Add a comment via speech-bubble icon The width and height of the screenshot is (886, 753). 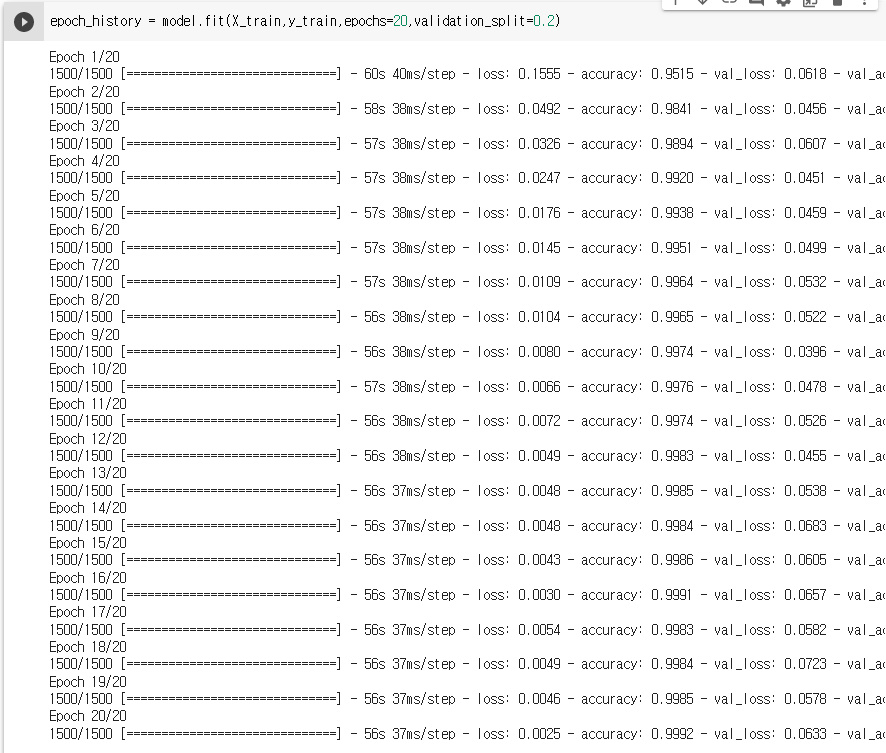click(x=756, y=2)
